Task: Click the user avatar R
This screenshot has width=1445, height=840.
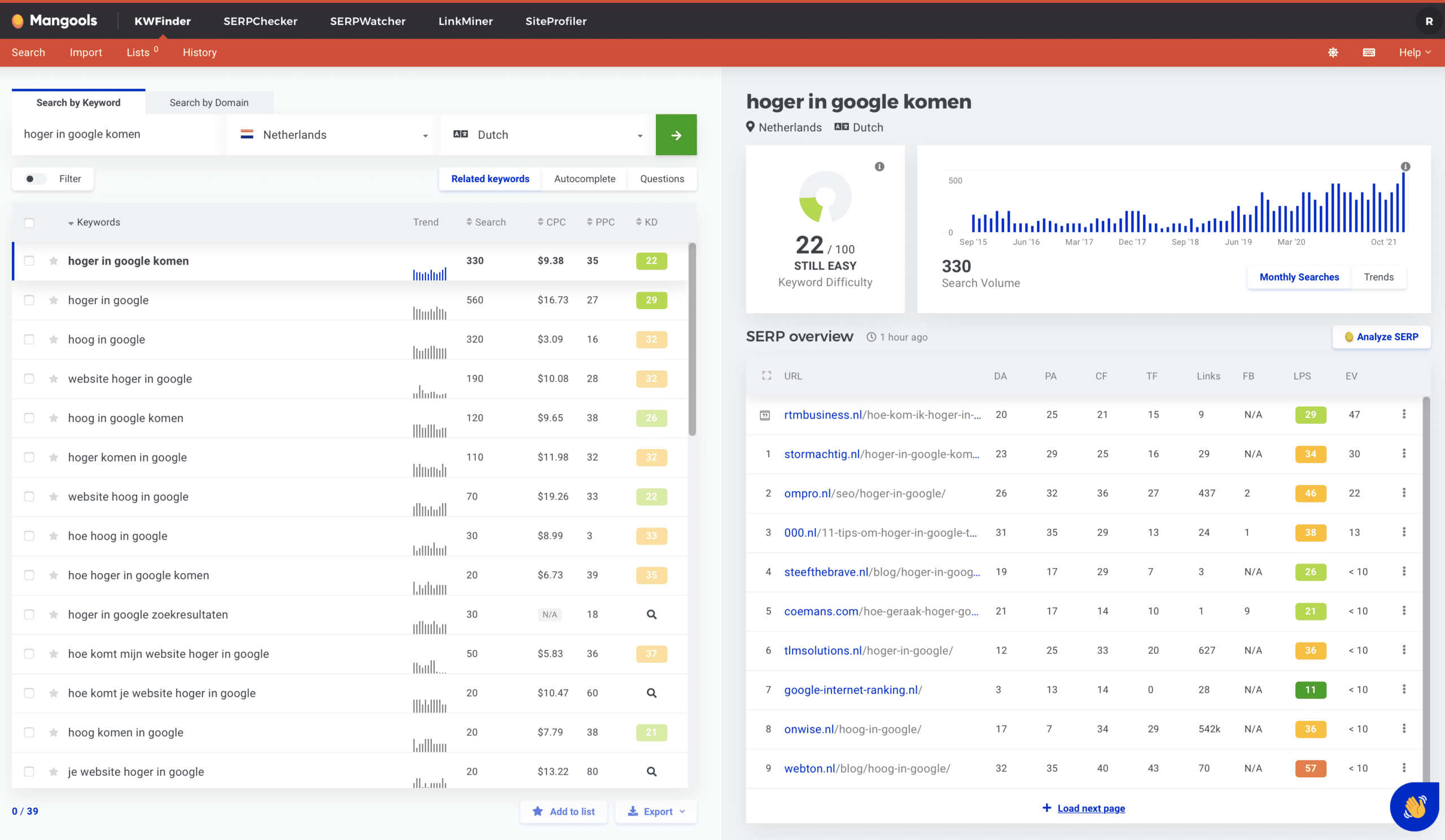Action: 1429,21
